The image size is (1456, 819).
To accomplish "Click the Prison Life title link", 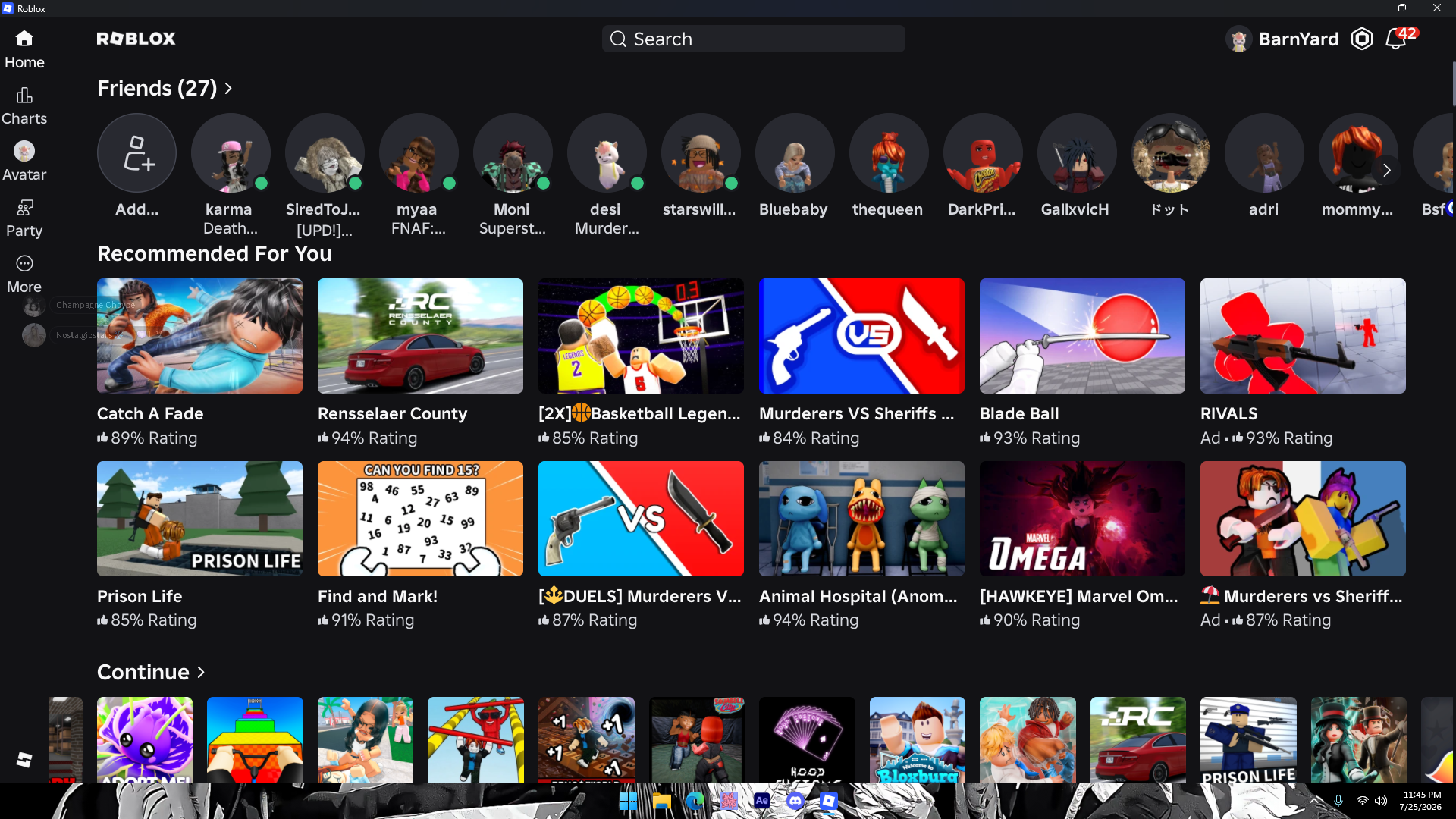I will tap(140, 596).
